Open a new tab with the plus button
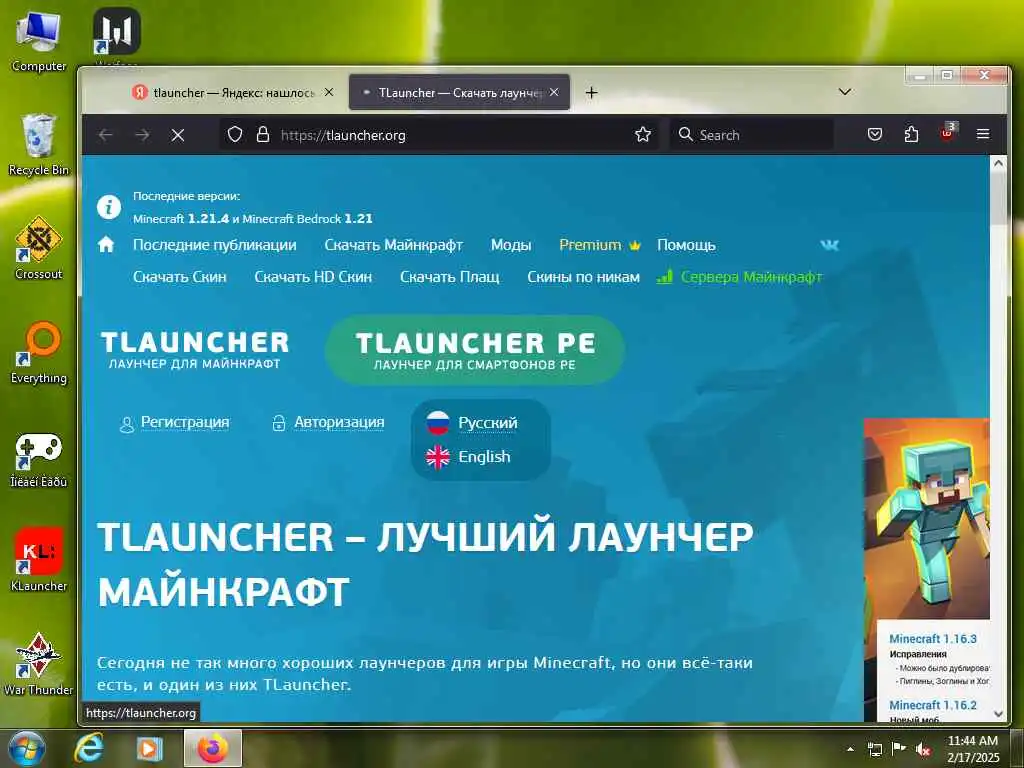Image resolution: width=1024 pixels, height=768 pixels. [x=591, y=93]
